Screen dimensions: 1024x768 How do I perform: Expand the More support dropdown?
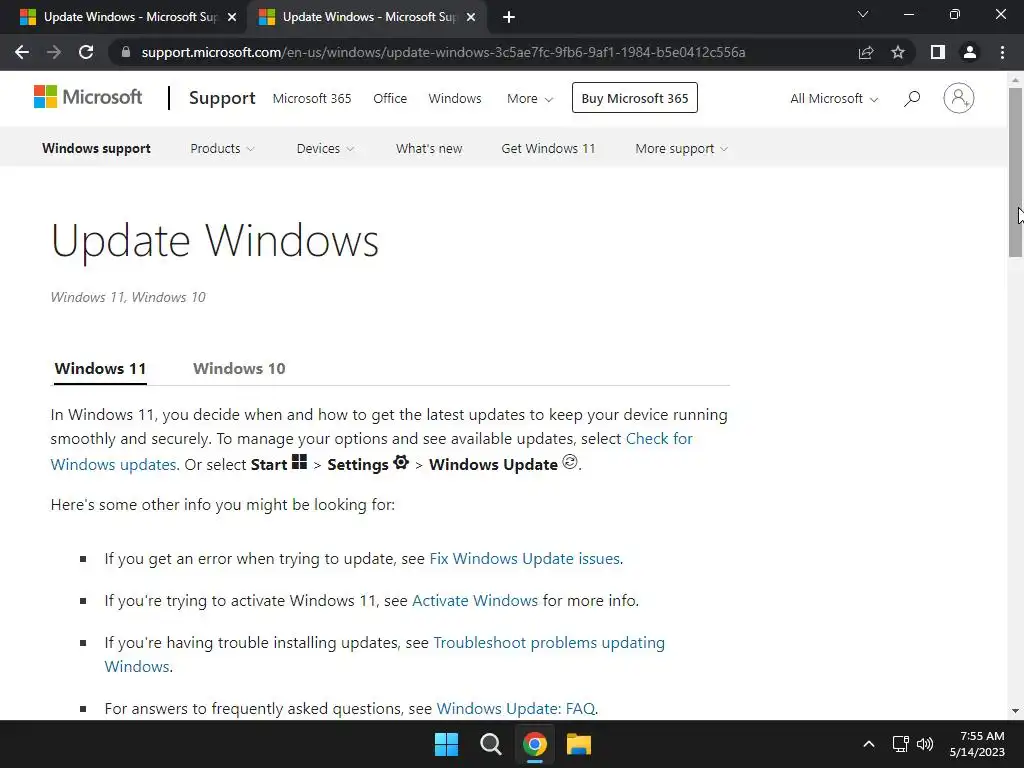coord(681,148)
